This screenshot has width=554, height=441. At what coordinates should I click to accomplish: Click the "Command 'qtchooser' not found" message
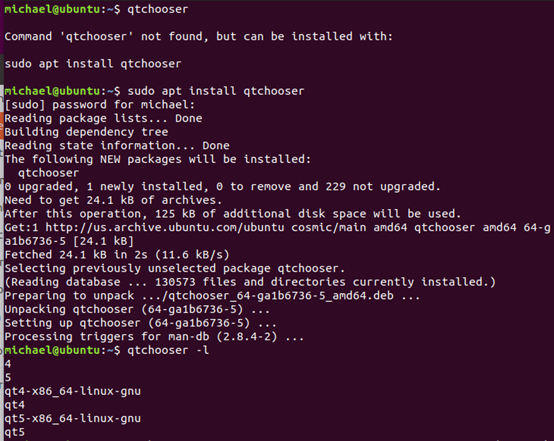199,36
